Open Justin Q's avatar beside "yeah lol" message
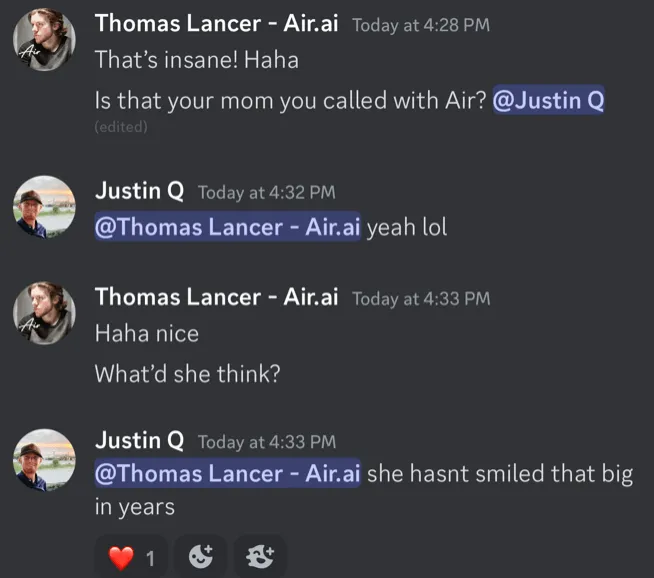Image resolution: width=654 pixels, height=578 pixels. (44, 206)
